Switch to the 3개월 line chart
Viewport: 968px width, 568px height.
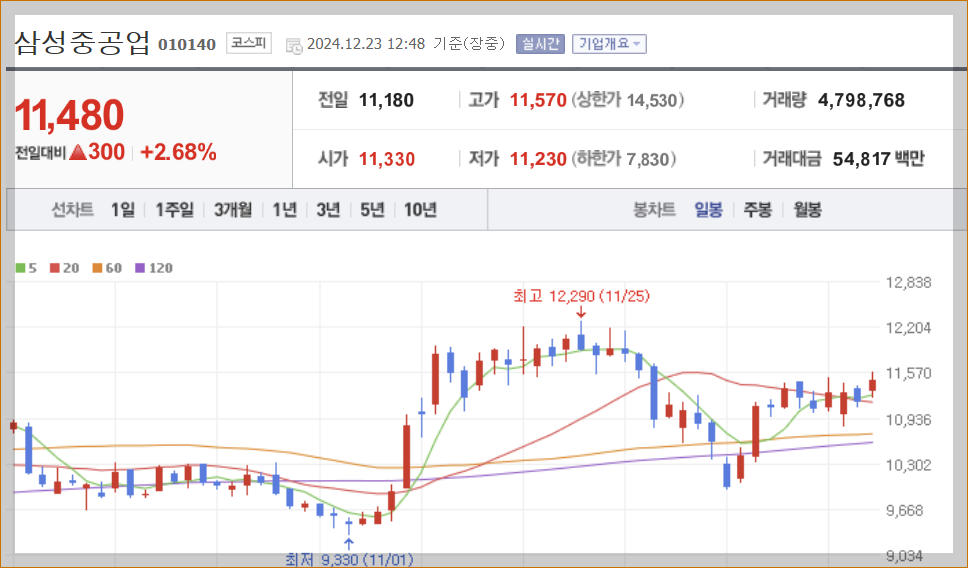[233, 210]
